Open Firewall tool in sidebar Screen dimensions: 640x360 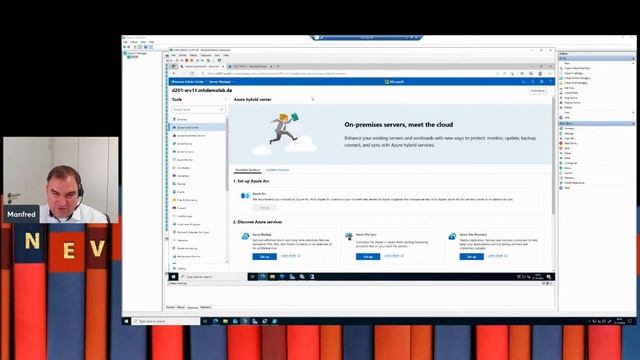pyautogui.click(x=181, y=208)
